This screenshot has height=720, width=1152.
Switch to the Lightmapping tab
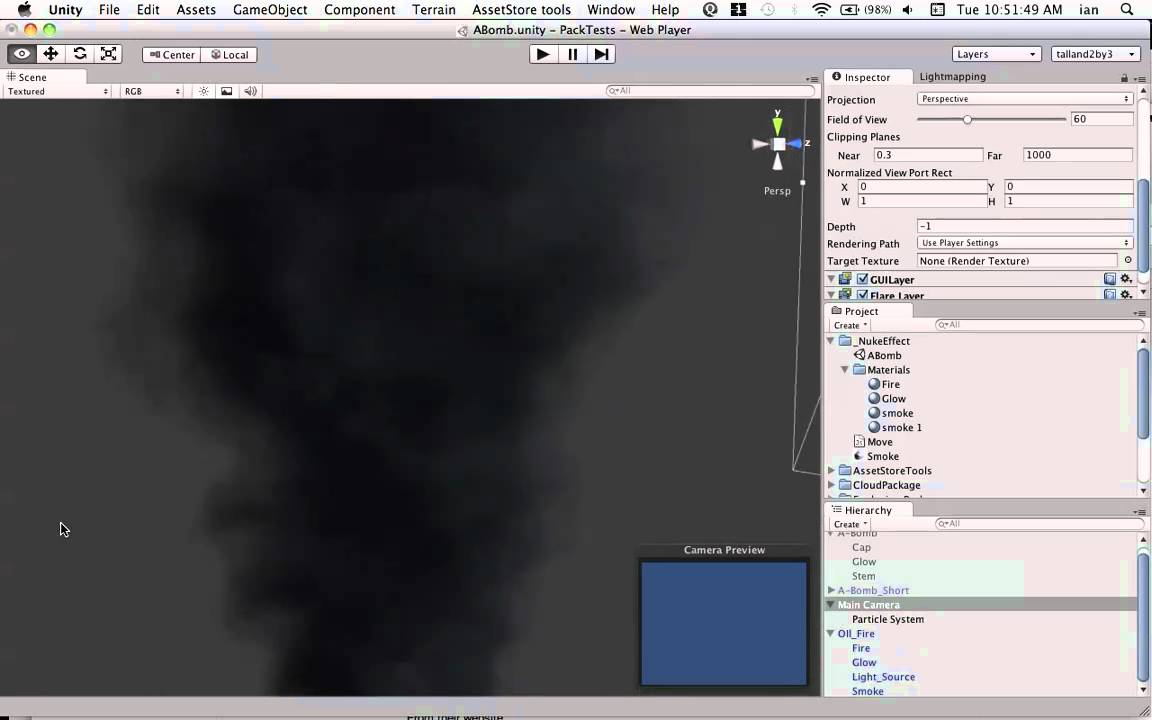(952, 76)
